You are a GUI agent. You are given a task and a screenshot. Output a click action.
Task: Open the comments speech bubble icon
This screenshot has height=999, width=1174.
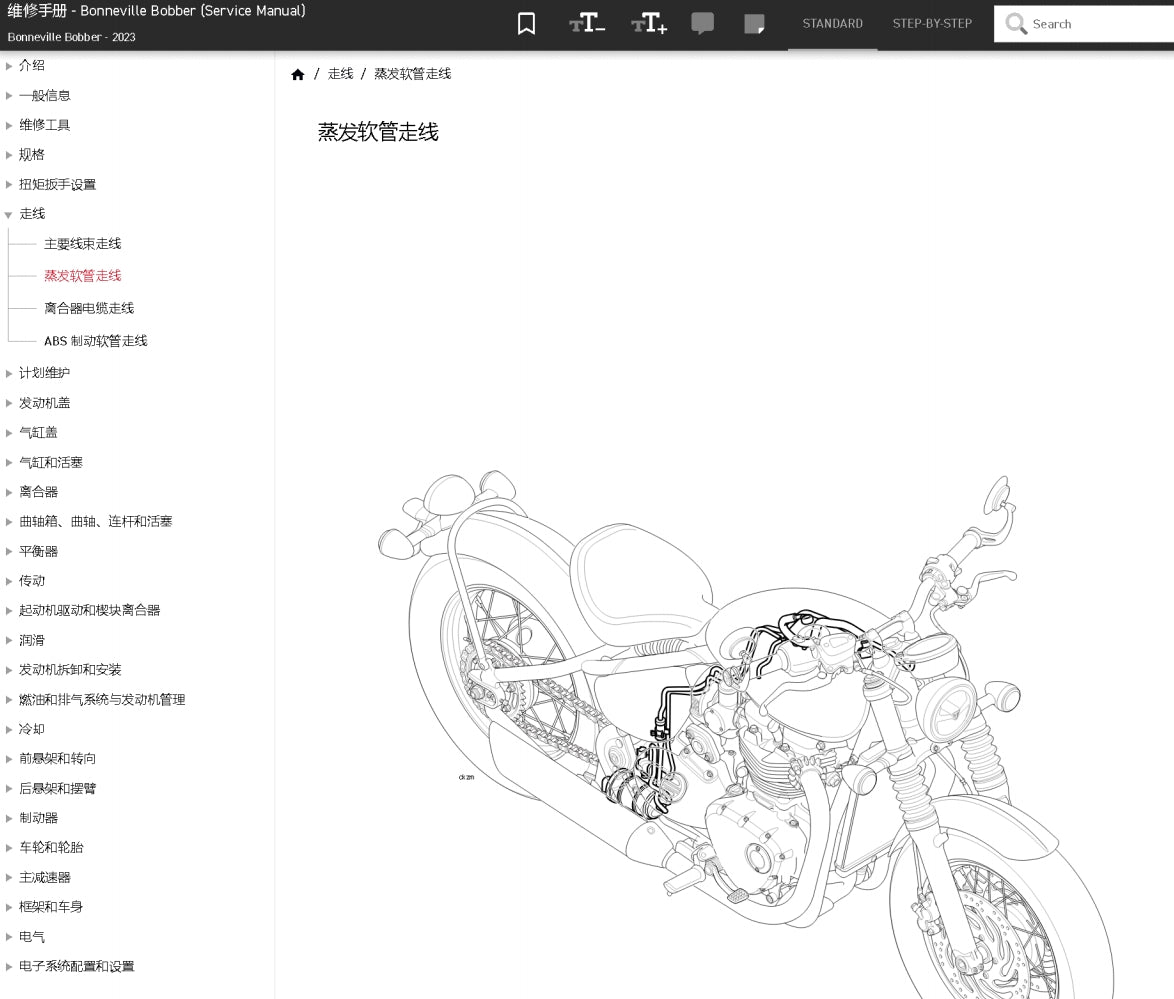[x=703, y=23]
